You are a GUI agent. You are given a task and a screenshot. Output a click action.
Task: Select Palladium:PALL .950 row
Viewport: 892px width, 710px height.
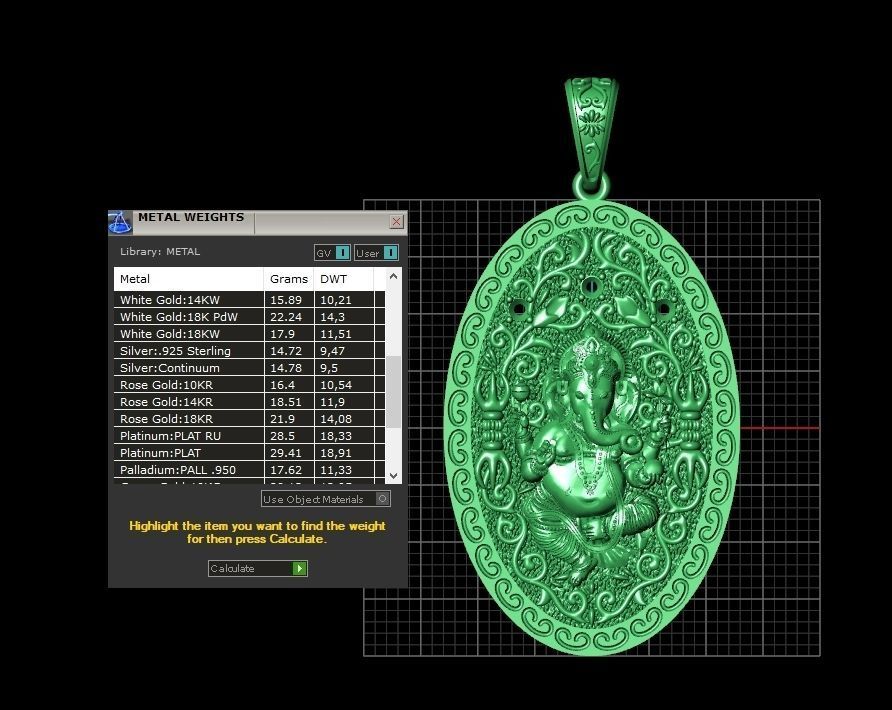pos(249,470)
